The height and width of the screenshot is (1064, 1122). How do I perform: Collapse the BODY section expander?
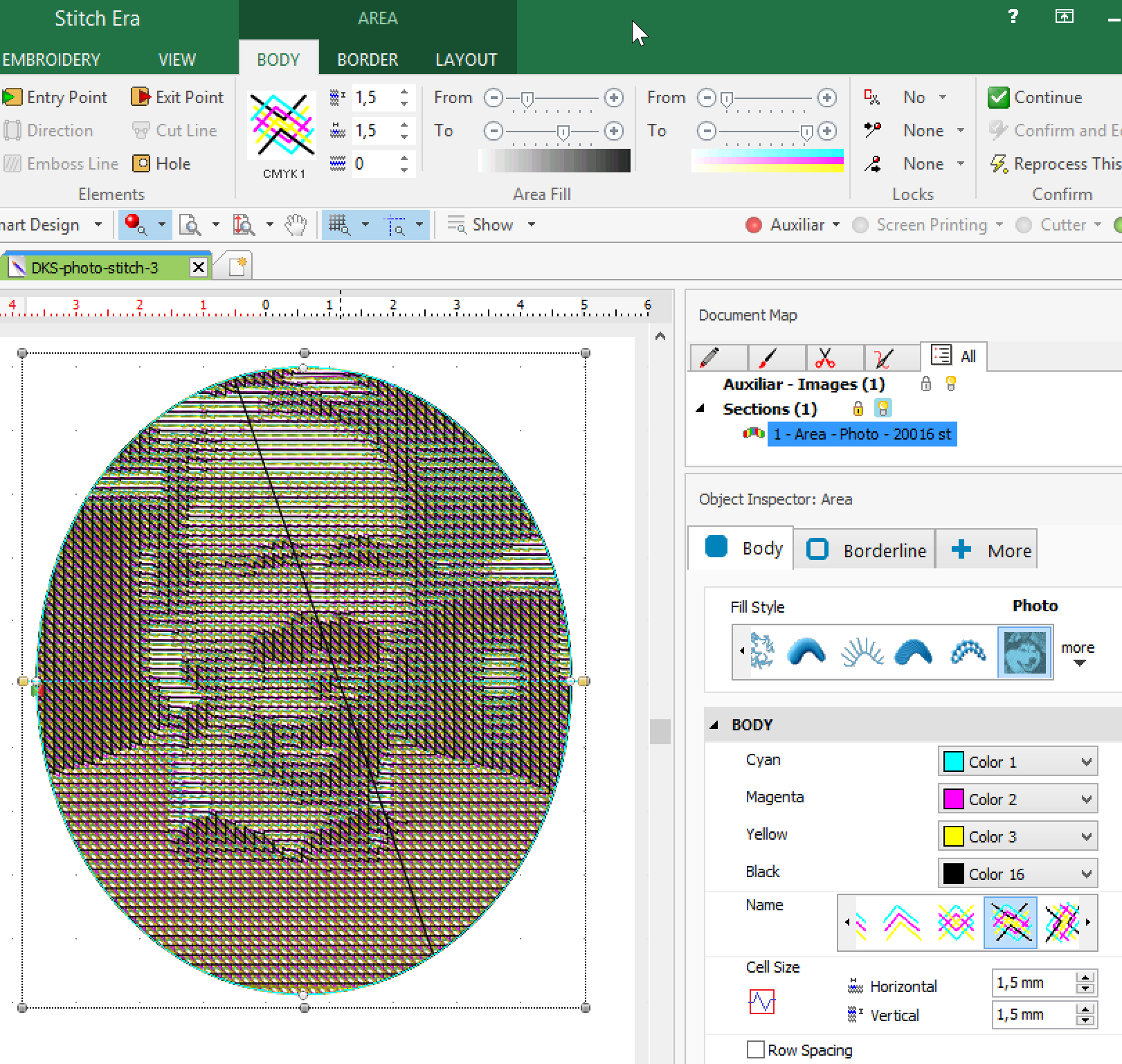pos(714,725)
